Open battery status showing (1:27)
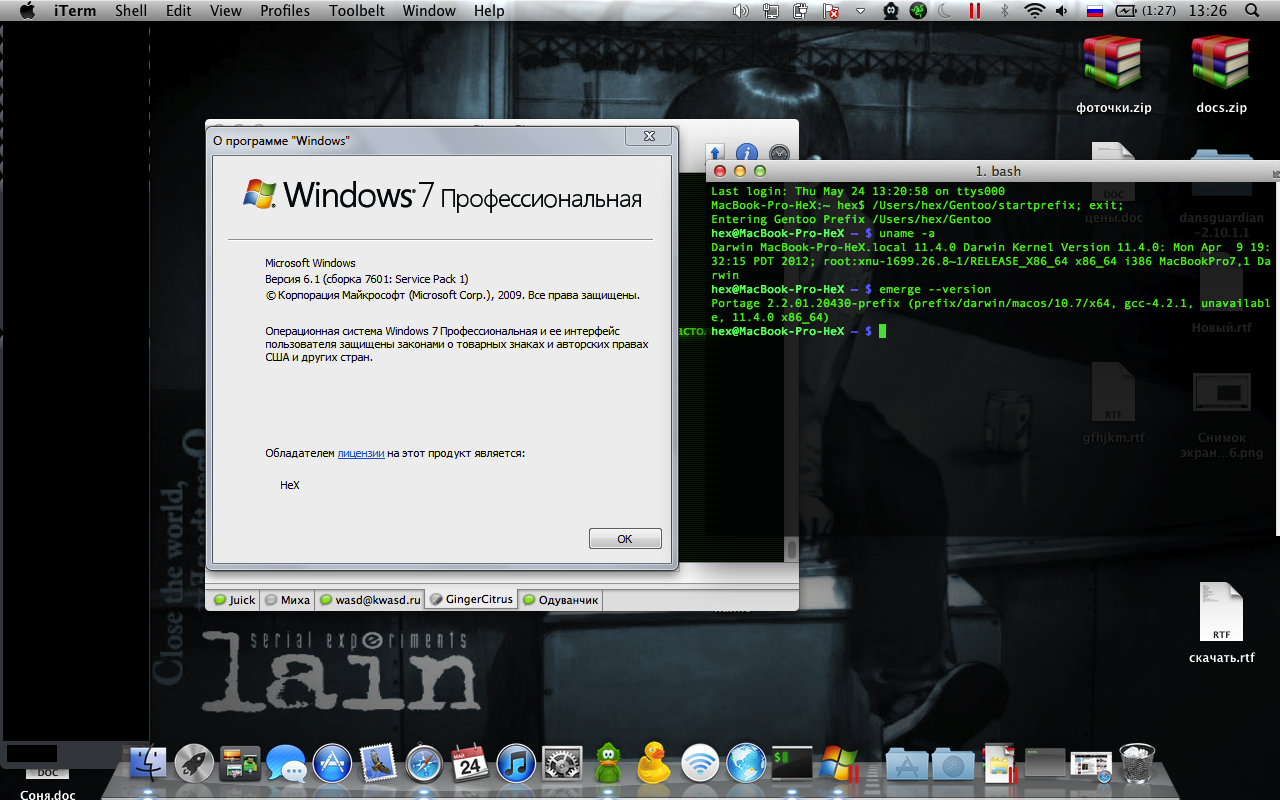Viewport: 1280px width, 800px height. click(1146, 11)
